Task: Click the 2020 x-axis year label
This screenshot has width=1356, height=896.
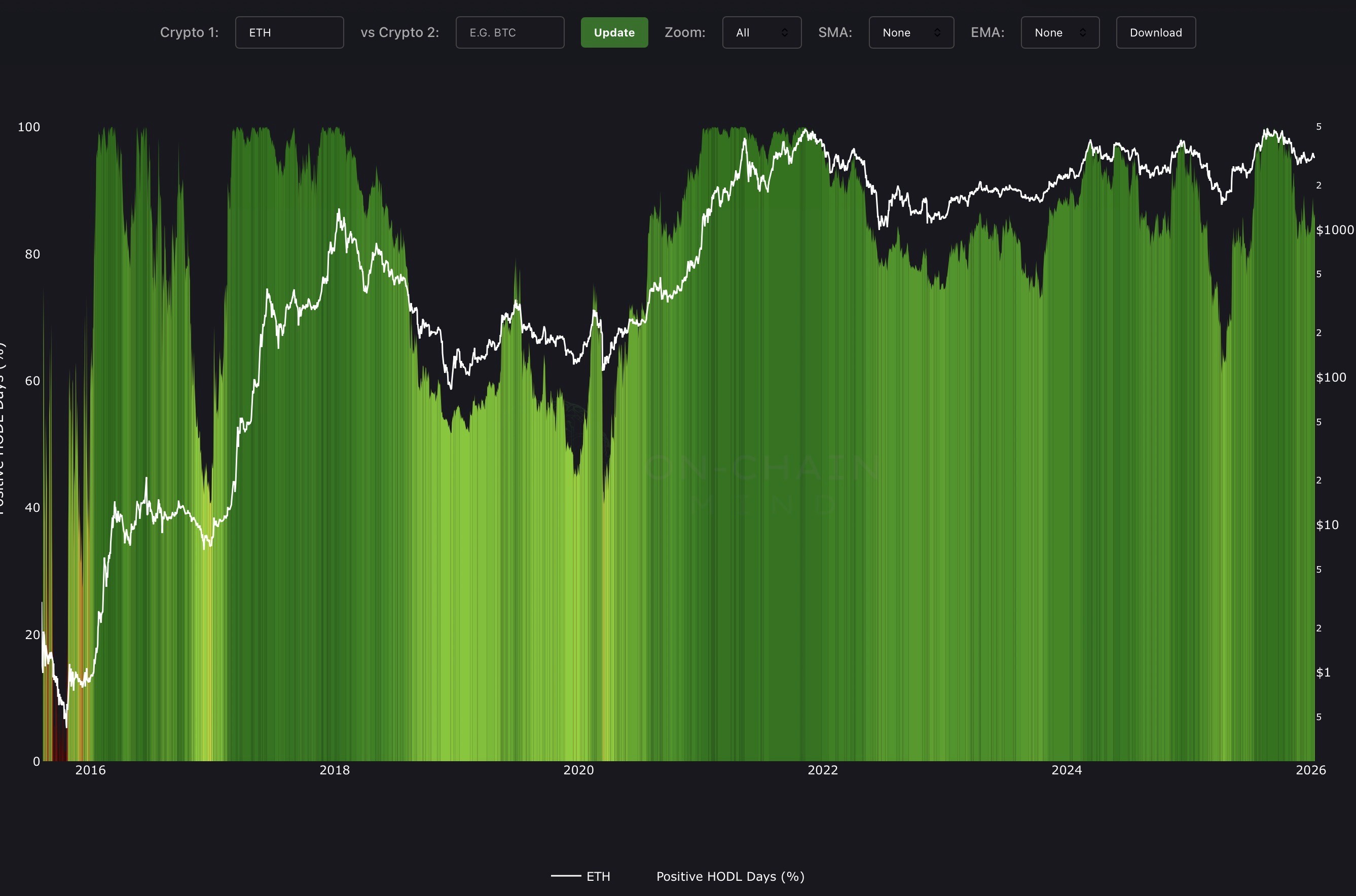Action: click(x=578, y=770)
